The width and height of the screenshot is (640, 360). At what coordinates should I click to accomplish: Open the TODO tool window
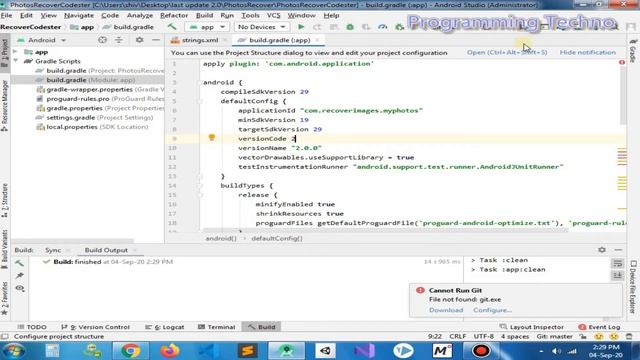click(32, 327)
